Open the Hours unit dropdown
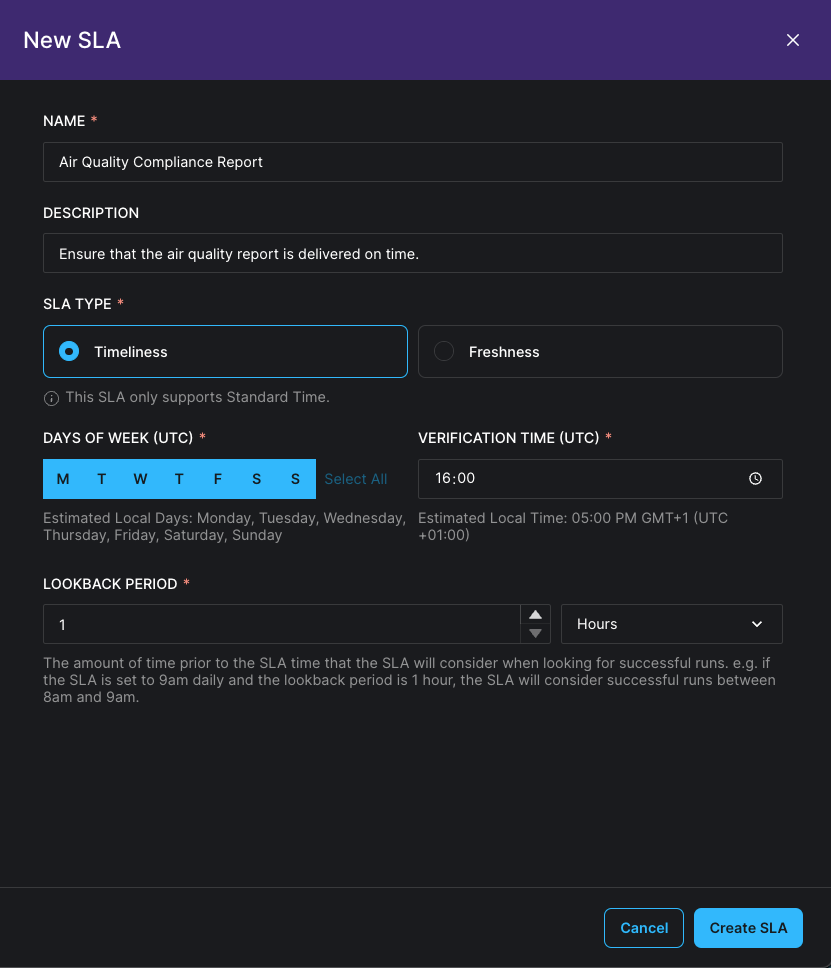 [x=671, y=624]
